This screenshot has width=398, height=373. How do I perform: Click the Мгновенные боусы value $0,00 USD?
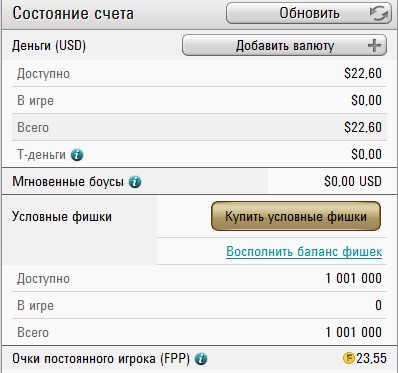(x=353, y=182)
